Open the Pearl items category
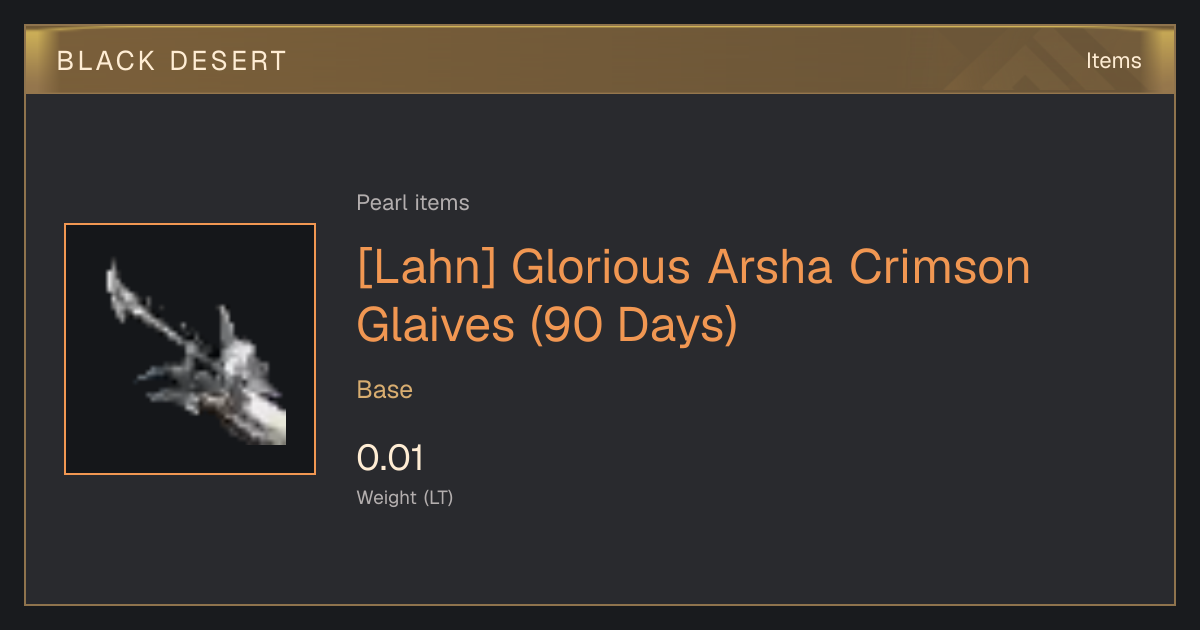Image resolution: width=1200 pixels, height=630 pixels. click(x=413, y=203)
